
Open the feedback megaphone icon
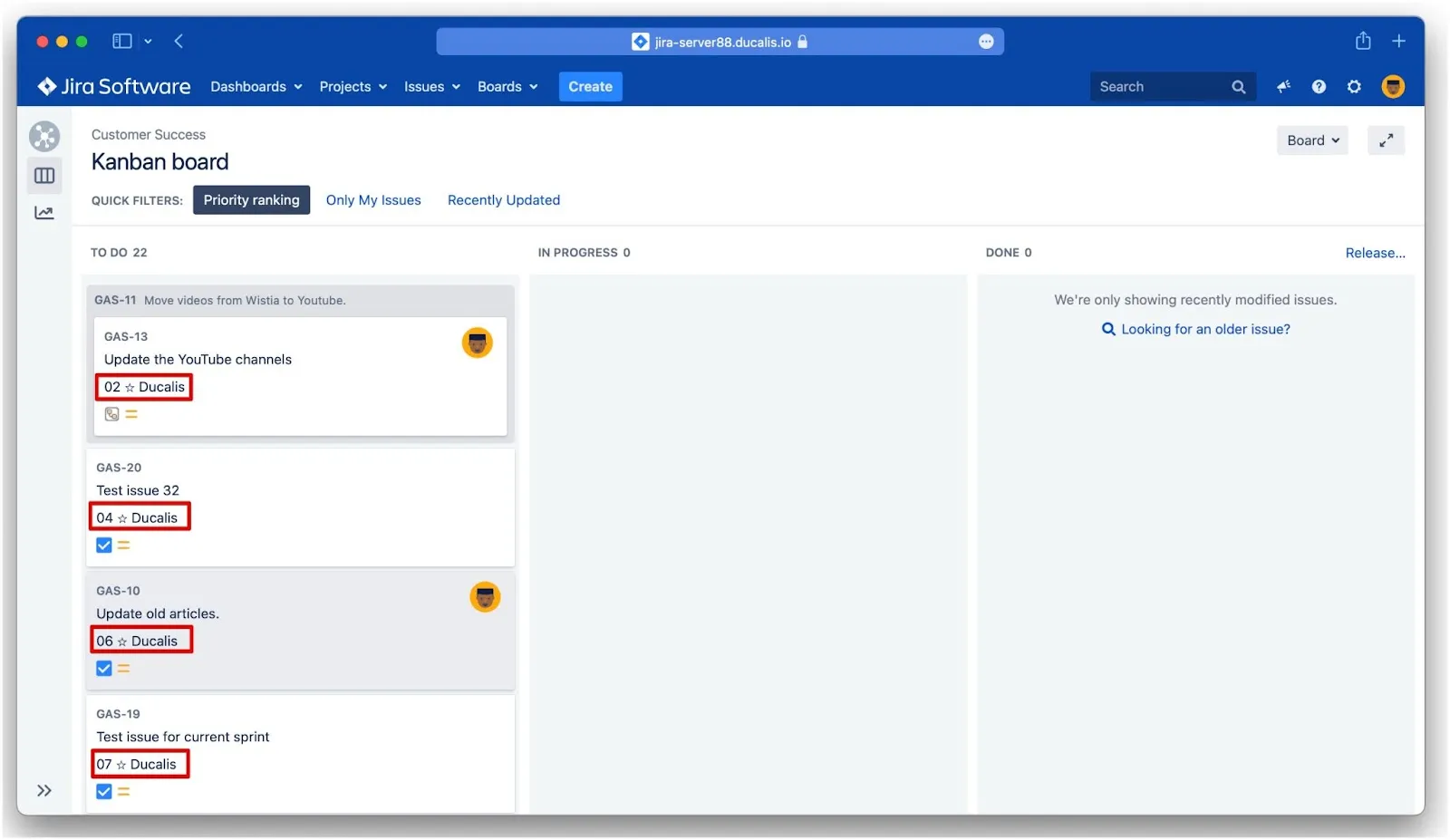[1283, 87]
